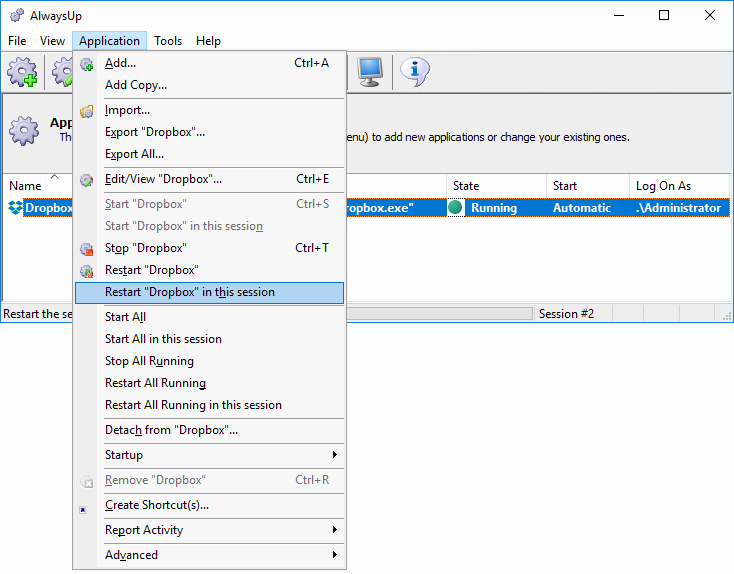Click the large gear icon in the Applications header
Viewport: 734px width, 574px height.
pyautogui.click(x=24, y=131)
